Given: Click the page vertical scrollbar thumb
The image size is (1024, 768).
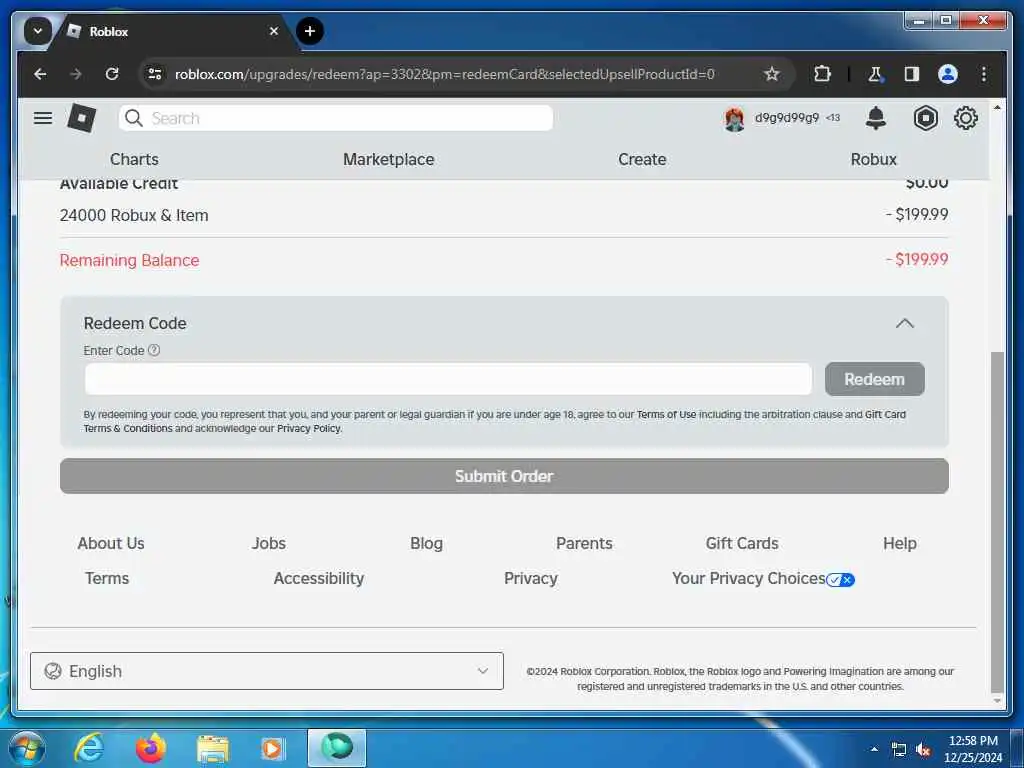Looking at the screenshot, I should tap(997, 522).
